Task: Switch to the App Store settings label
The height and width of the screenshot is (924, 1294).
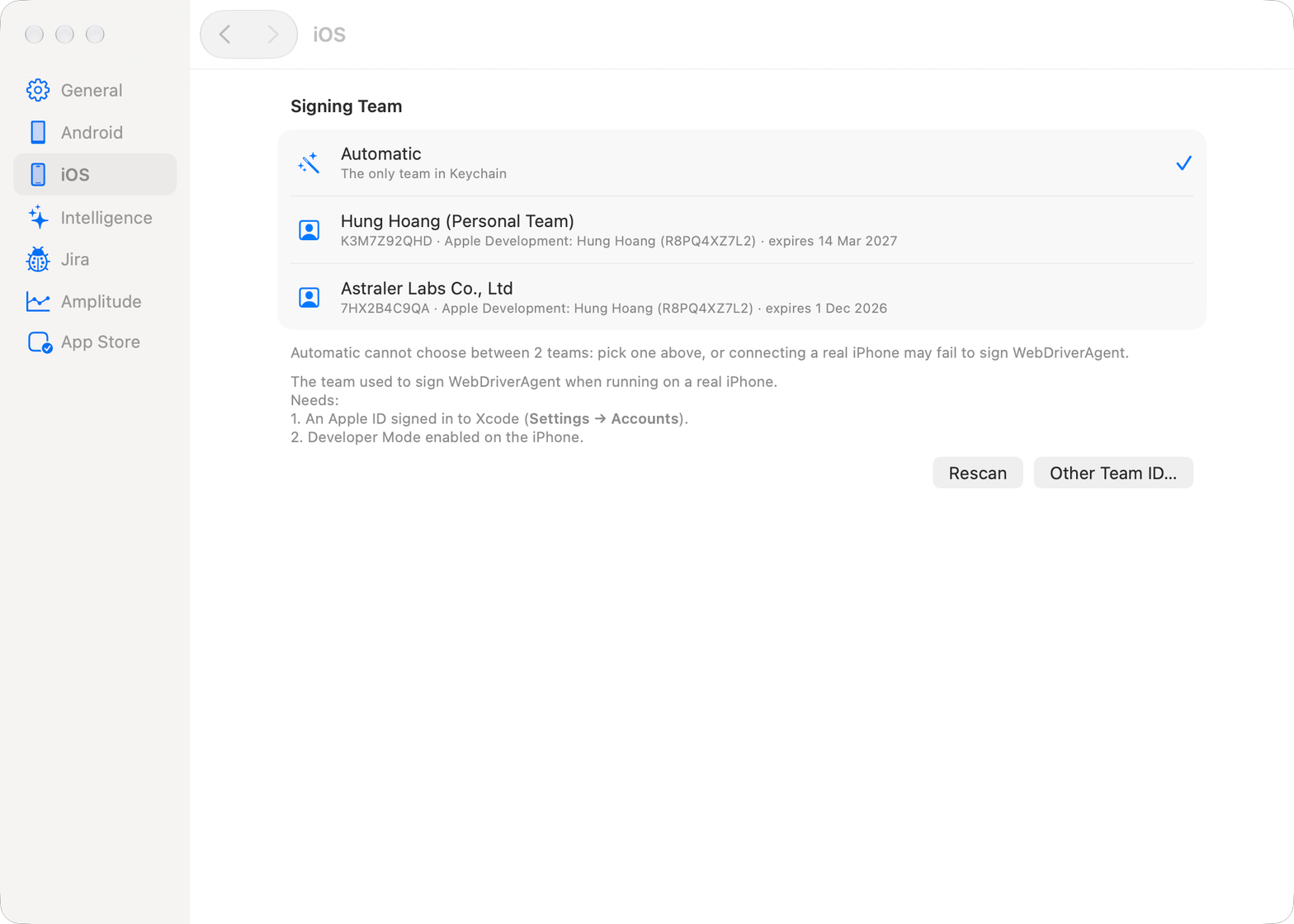Action: 101,342
